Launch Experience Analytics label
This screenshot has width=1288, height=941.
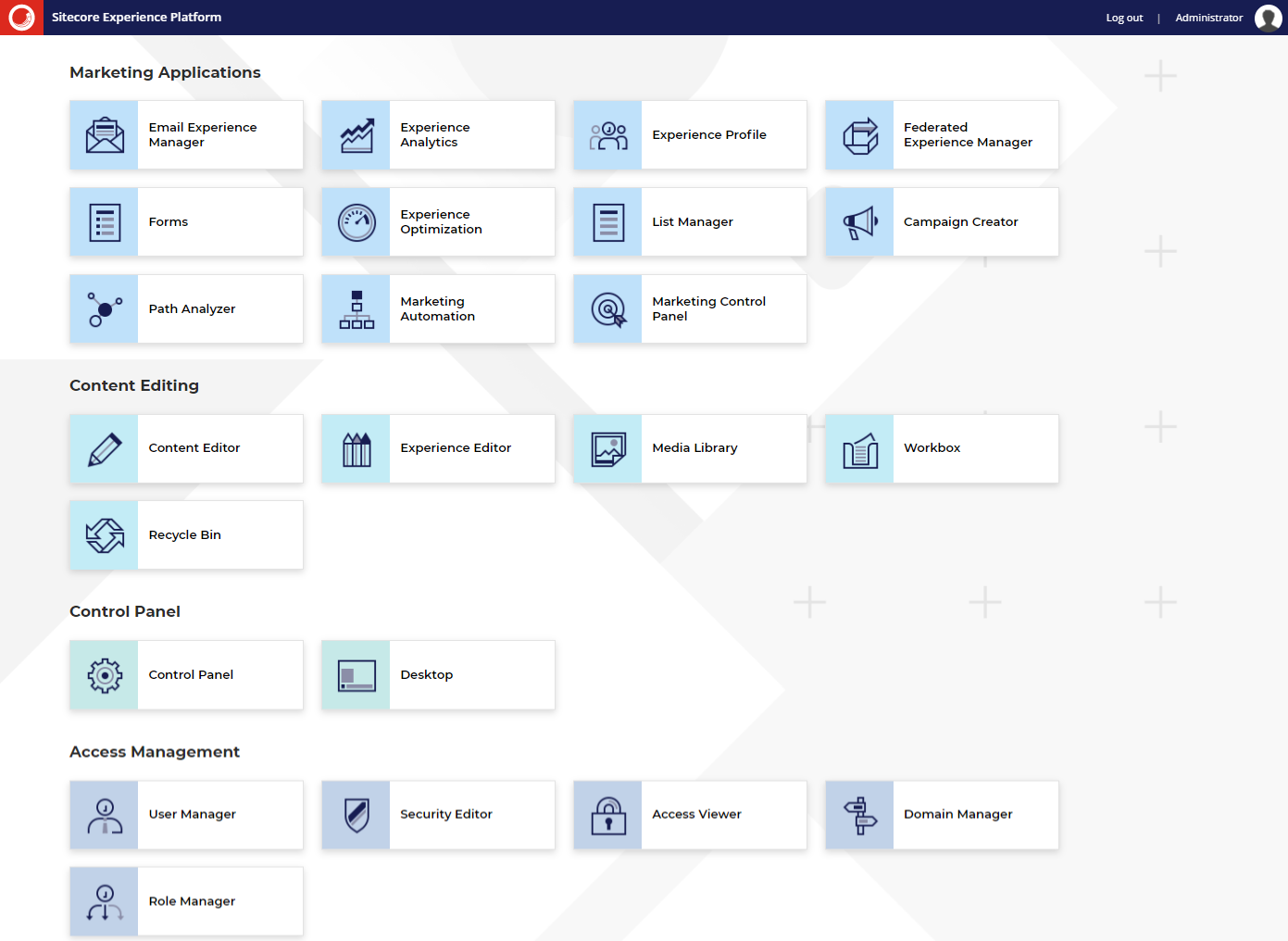tap(434, 135)
